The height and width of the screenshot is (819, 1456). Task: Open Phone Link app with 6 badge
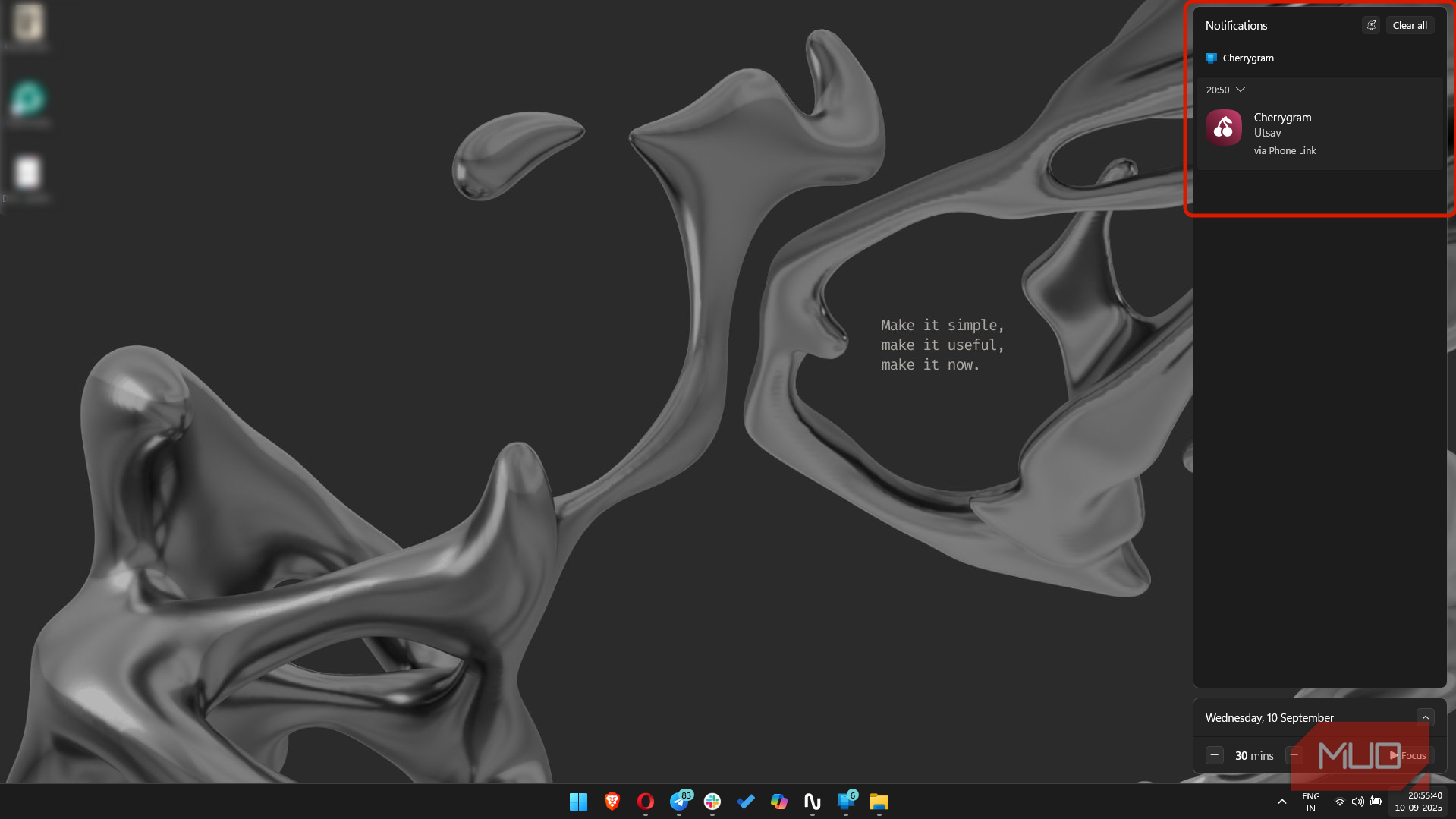(846, 802)
